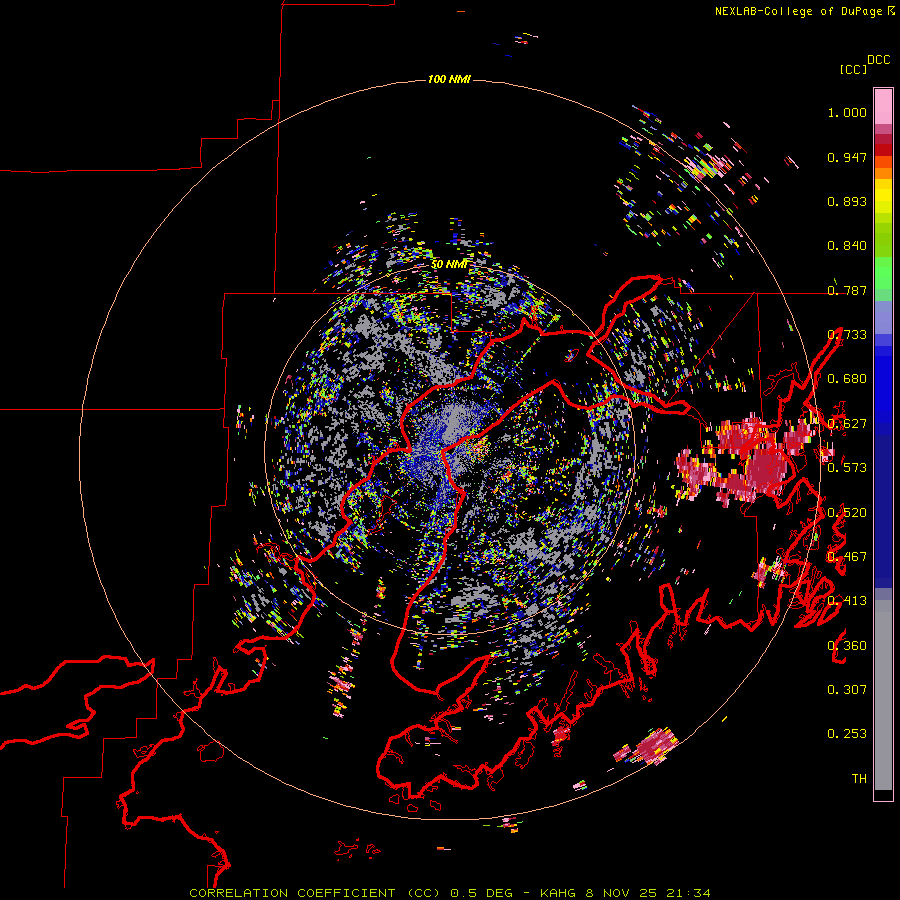
Task: Select the 0.840 scale value
Action: pos(847,246)
